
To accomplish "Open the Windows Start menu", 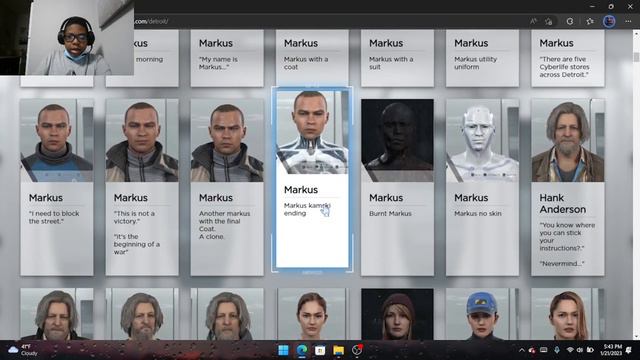I will point(283,350).
